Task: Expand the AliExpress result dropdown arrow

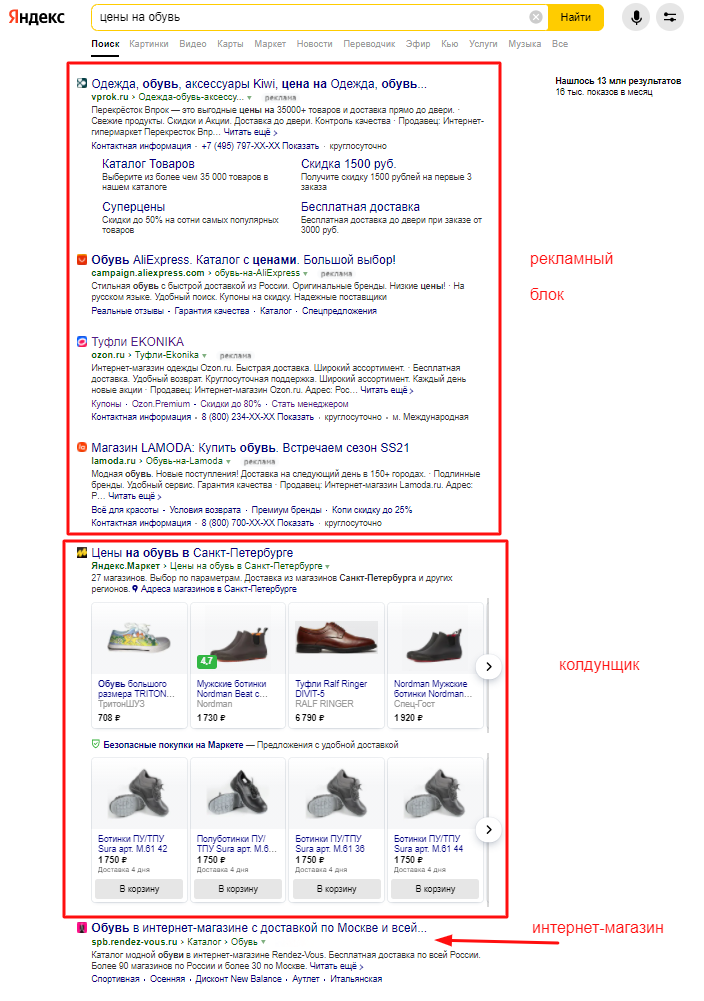Action: (x=305, y=273)
